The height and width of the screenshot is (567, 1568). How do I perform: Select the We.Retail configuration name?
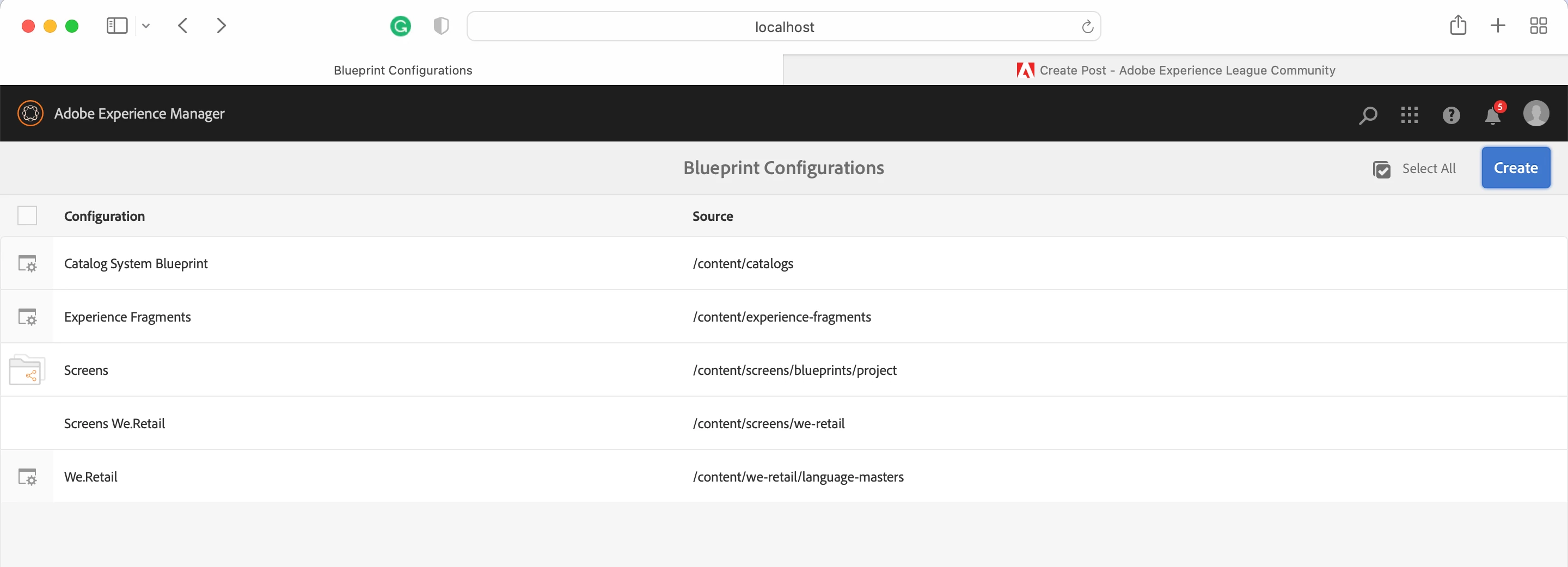(91, 477)
